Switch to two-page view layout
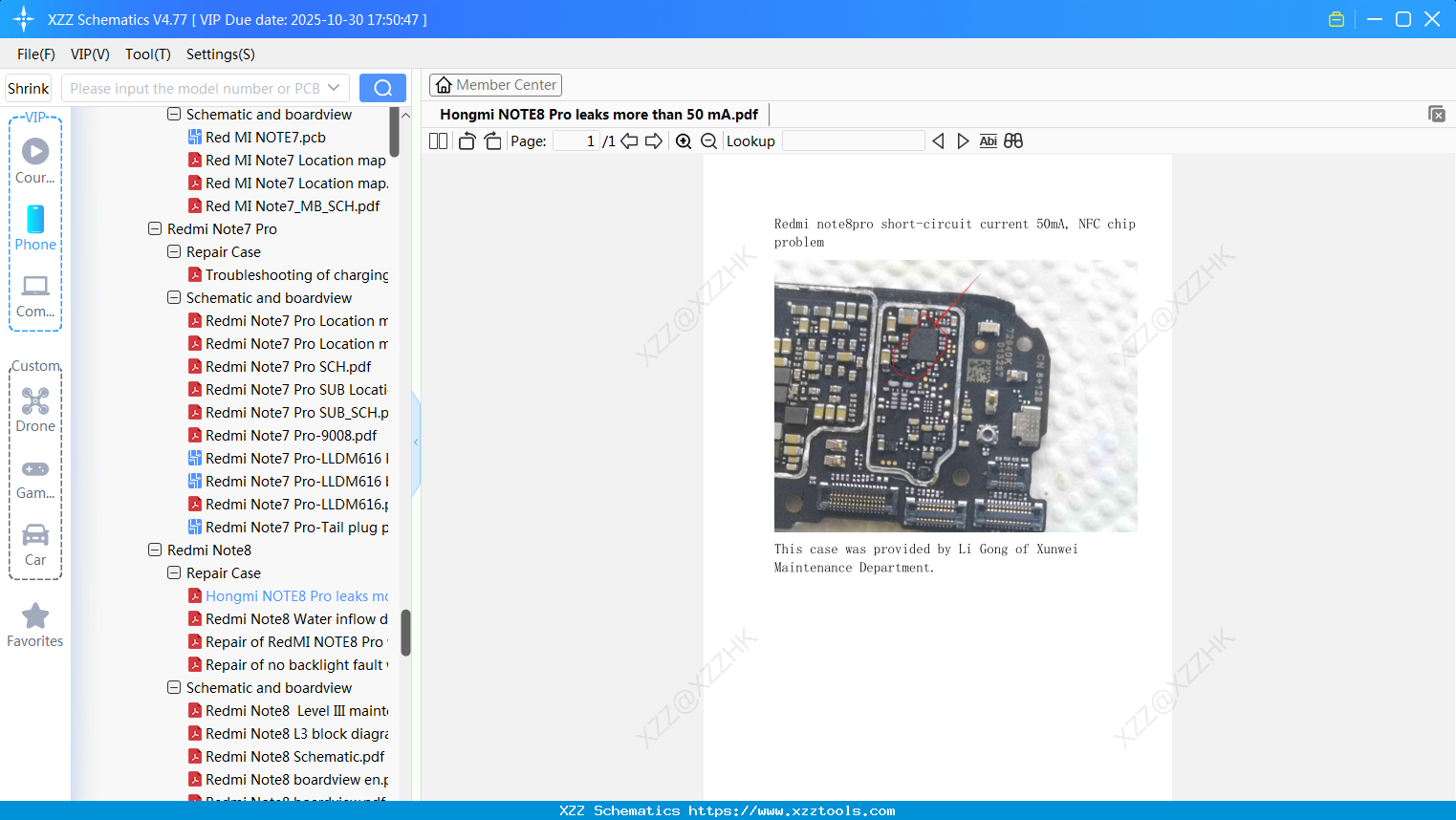Screen dimensions: 1456x820 439,141
